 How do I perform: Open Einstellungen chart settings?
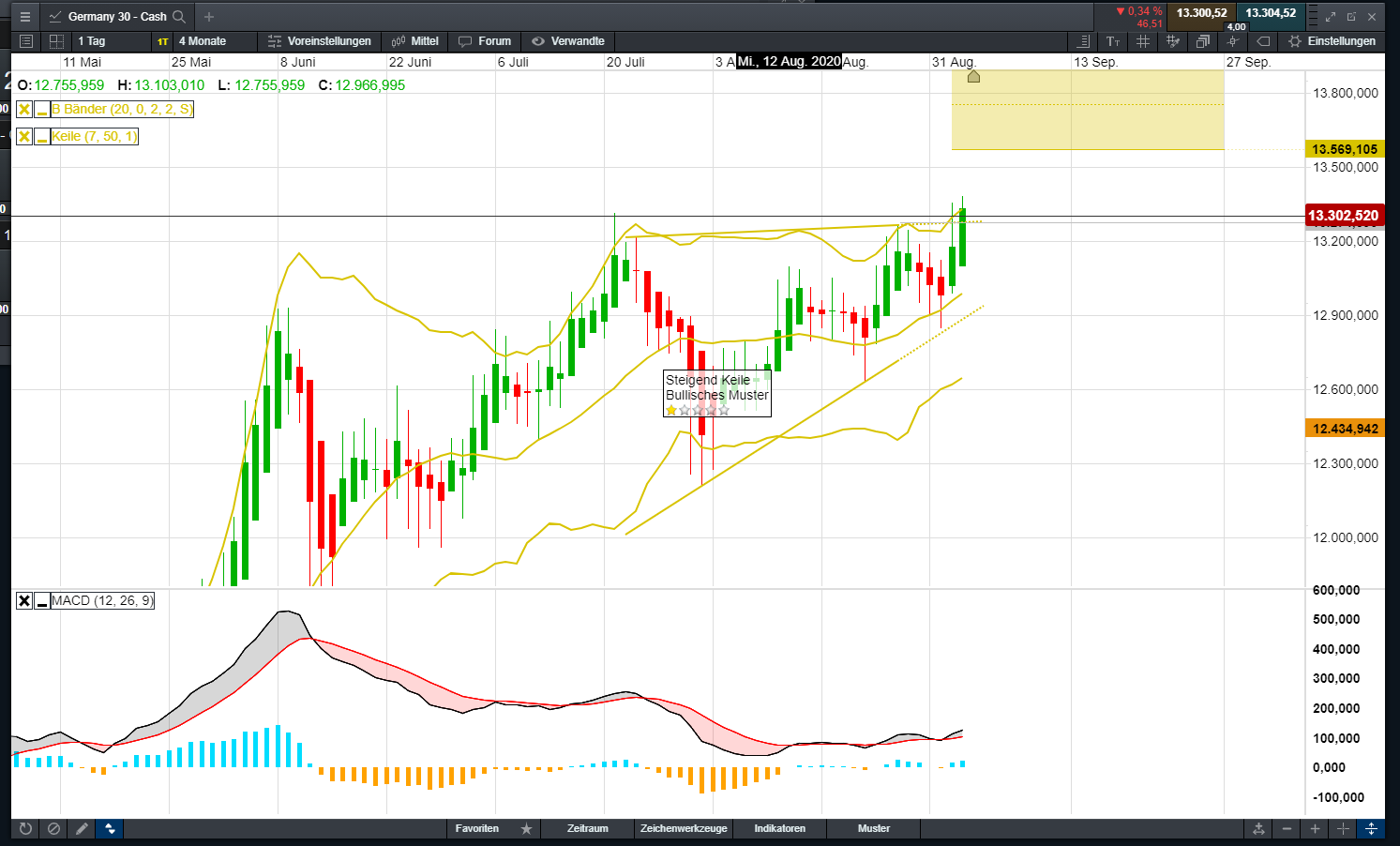pyautogui.click(x=1332, y=41)
